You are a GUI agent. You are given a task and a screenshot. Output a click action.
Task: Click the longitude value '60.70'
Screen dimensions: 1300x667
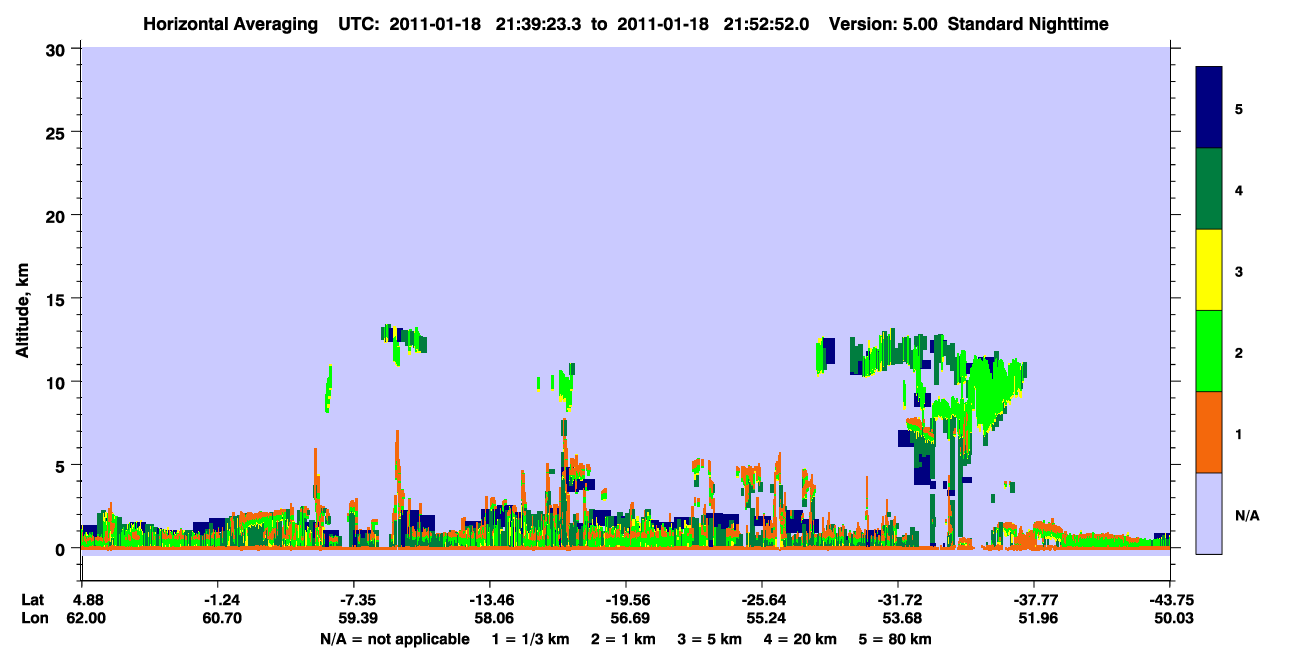pos(221,619)
